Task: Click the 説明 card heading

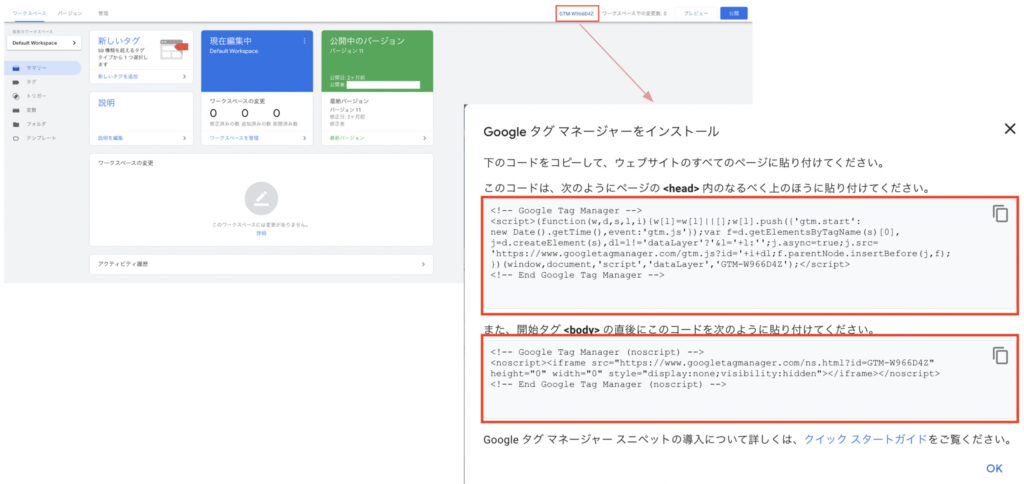Action: (x=106, y=103)
